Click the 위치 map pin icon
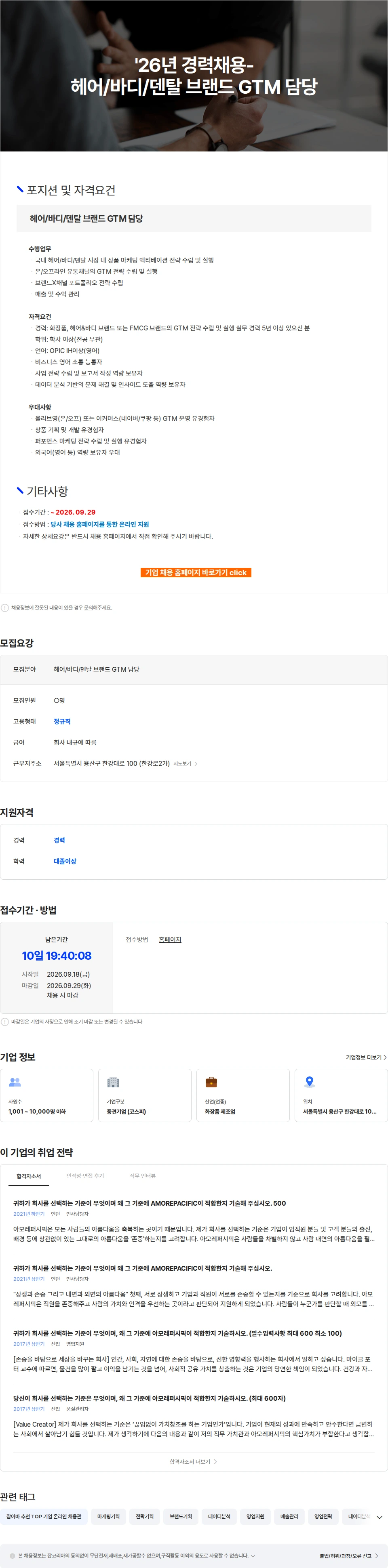The height and width of the screenshot is (1568, 388). pos(310,1082)
